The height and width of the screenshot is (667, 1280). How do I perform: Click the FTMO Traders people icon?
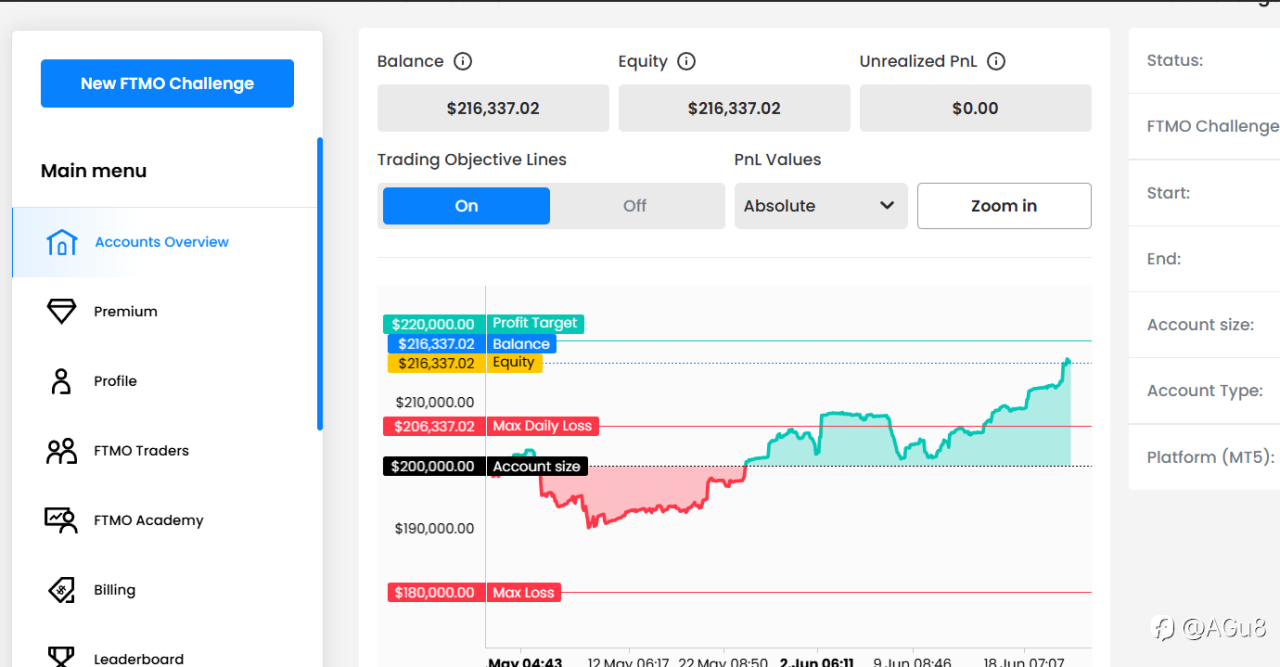[x=61, y=451]
